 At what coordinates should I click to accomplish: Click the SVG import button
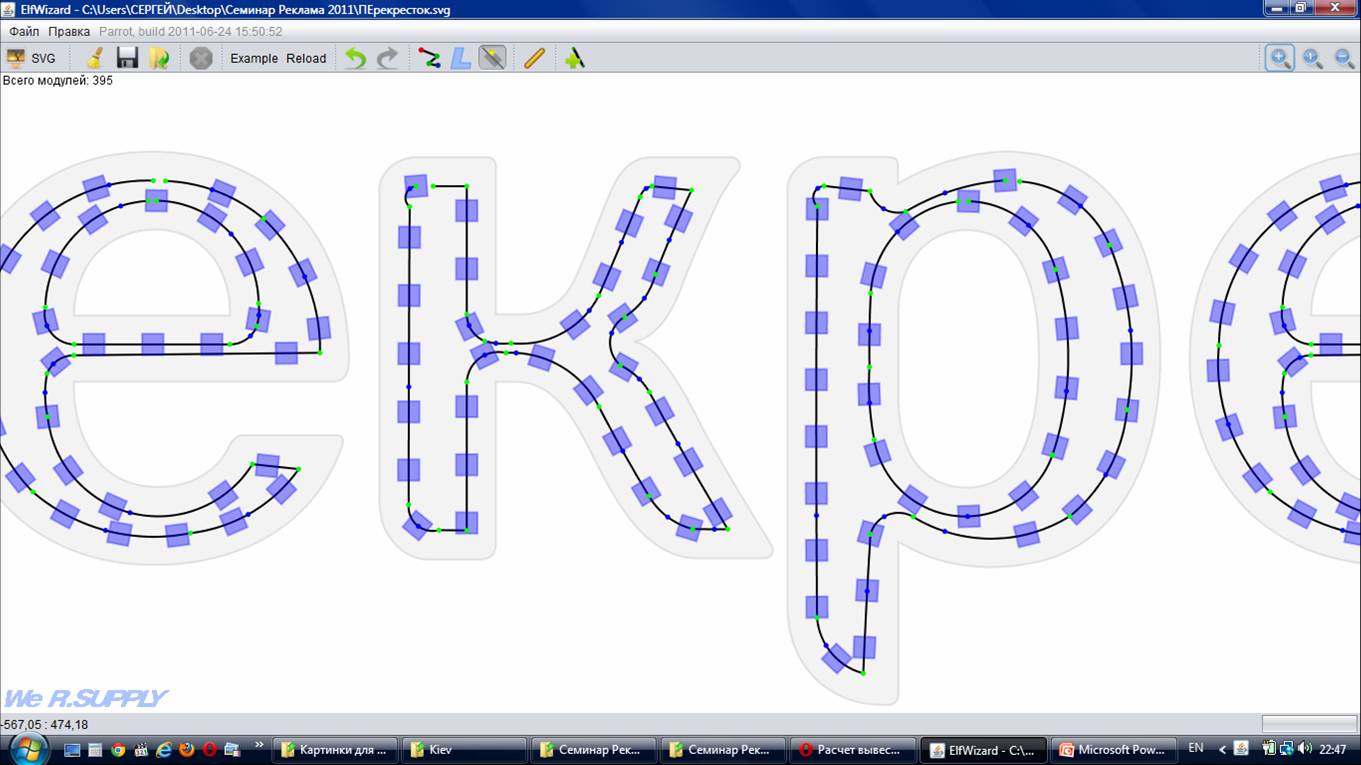pos(31,58)
